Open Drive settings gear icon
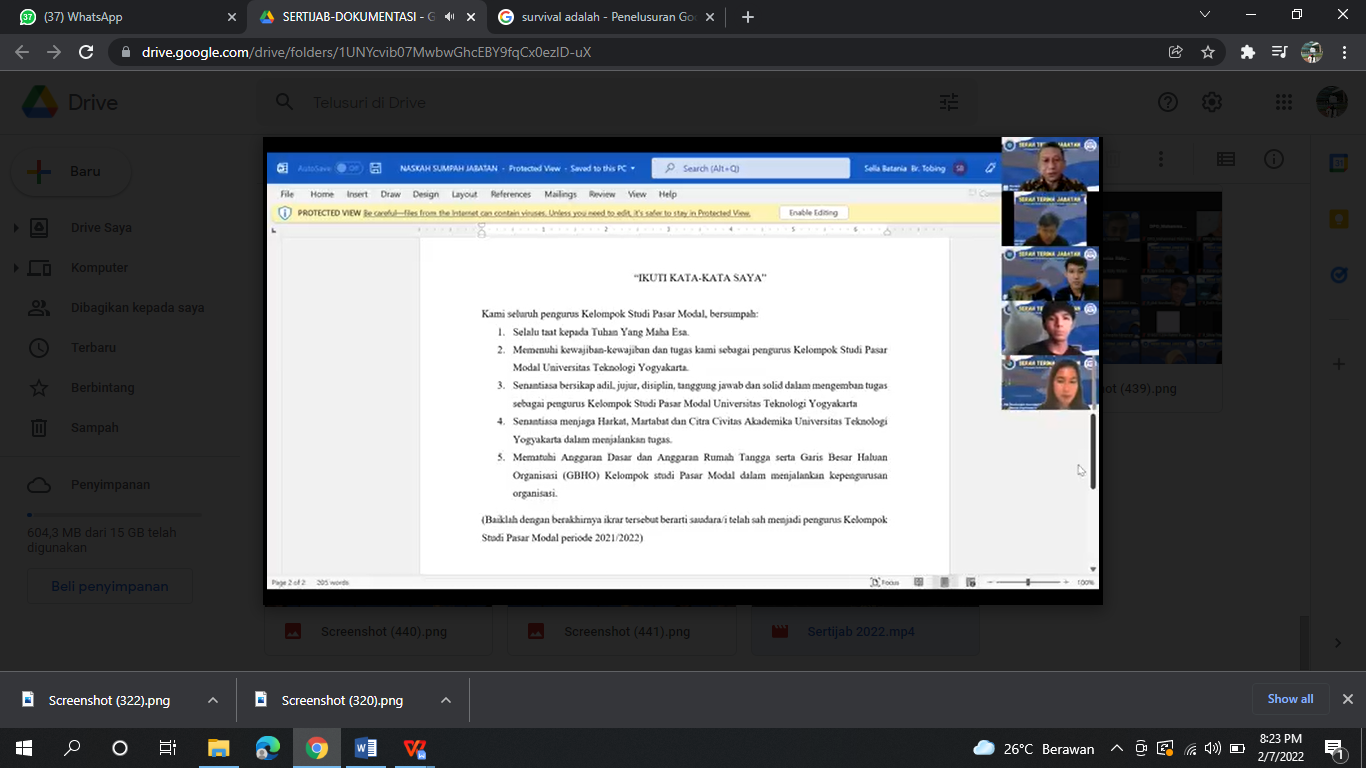1366x768 pixels. 1212,102
